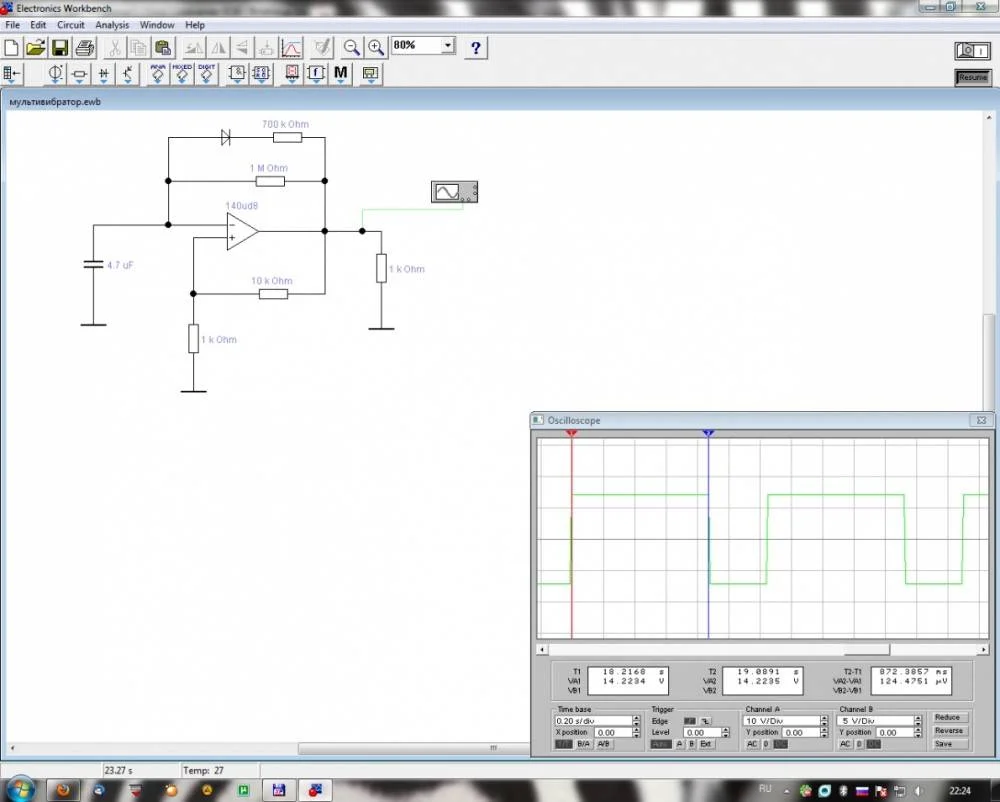Click the Help question mark icon
Viewport: 1000px width, 802px height.
coord(476,47)
